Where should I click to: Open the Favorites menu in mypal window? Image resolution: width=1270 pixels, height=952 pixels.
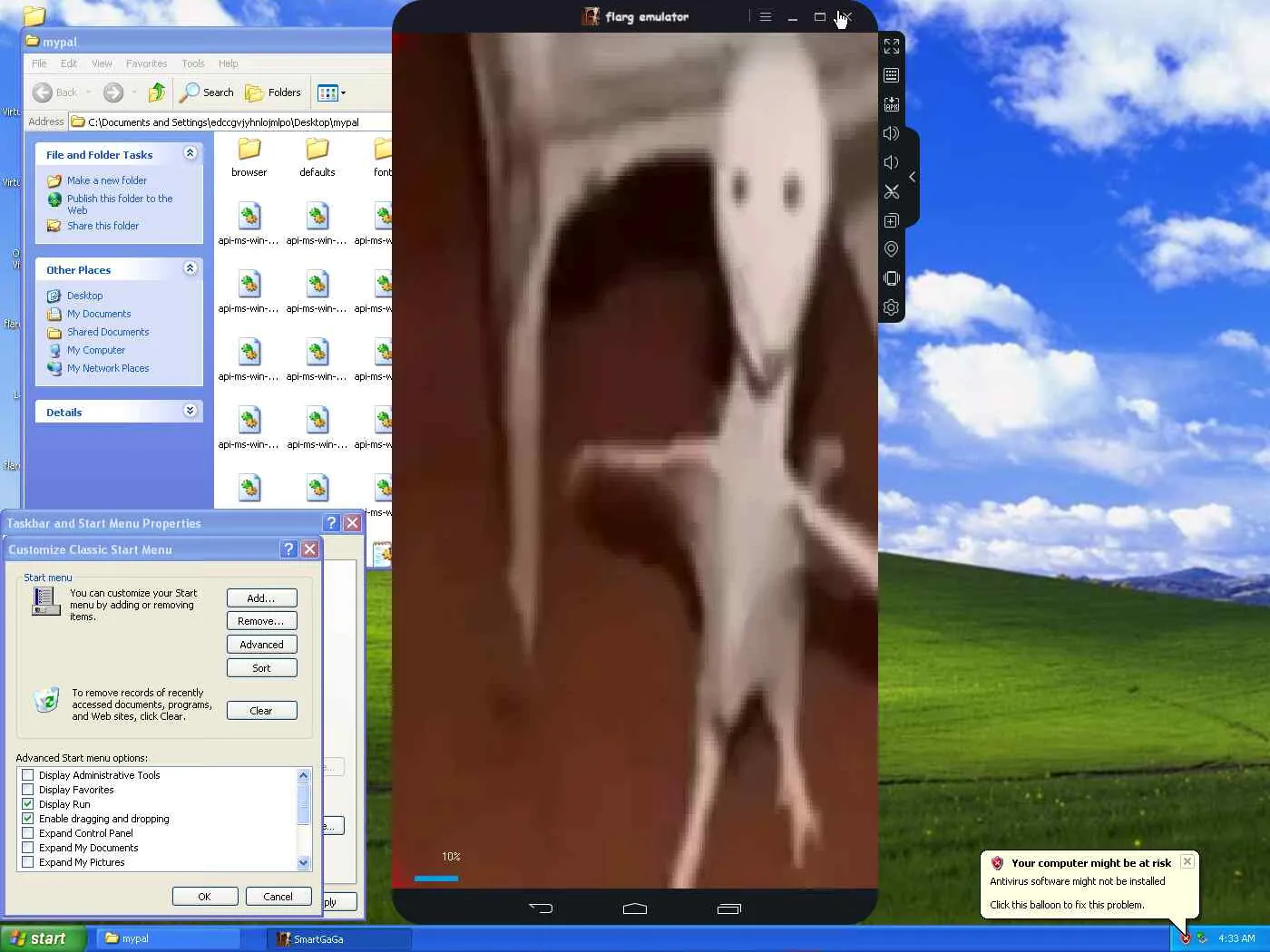[147, 63]
